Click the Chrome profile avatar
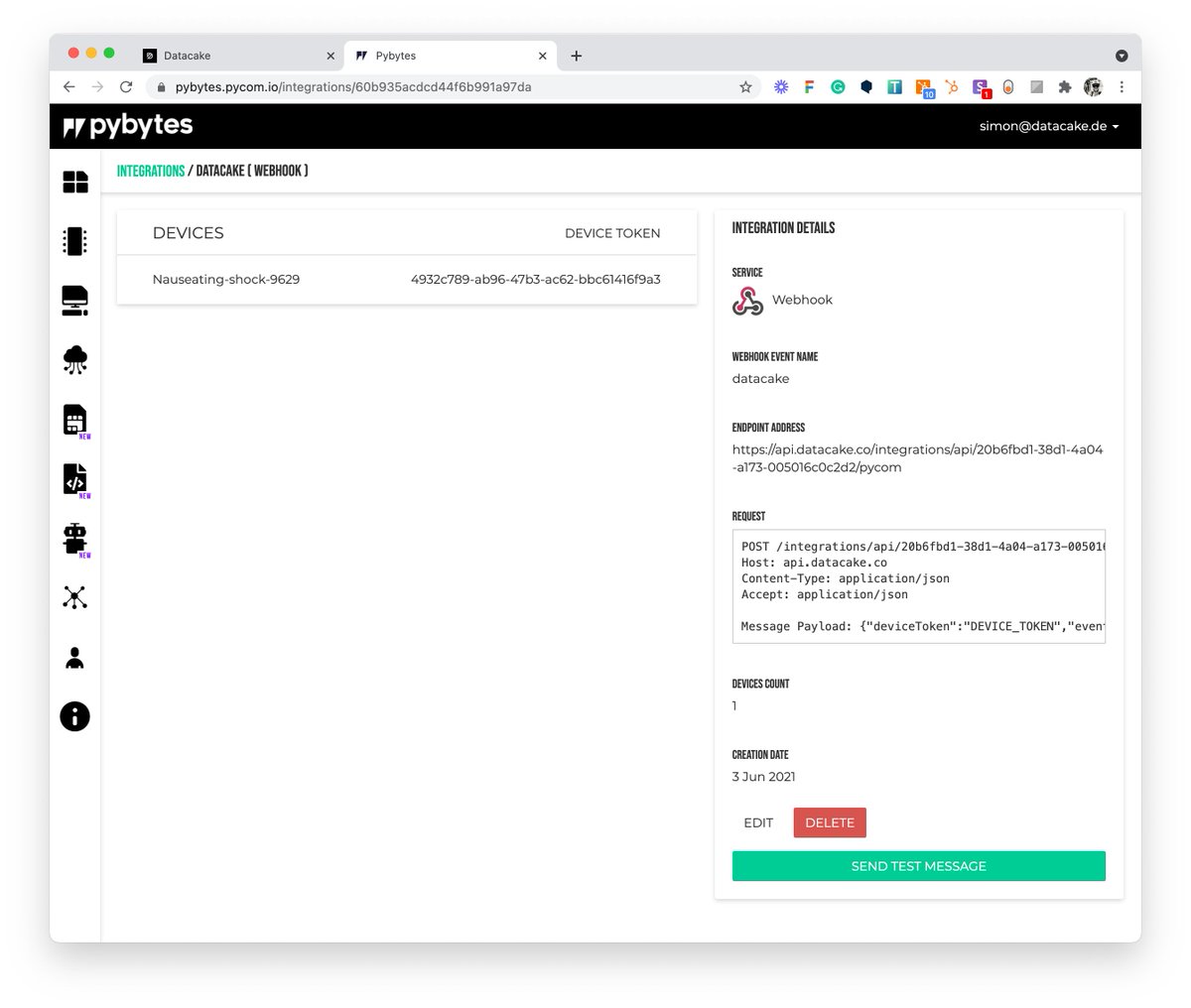 coord(1094,87)
